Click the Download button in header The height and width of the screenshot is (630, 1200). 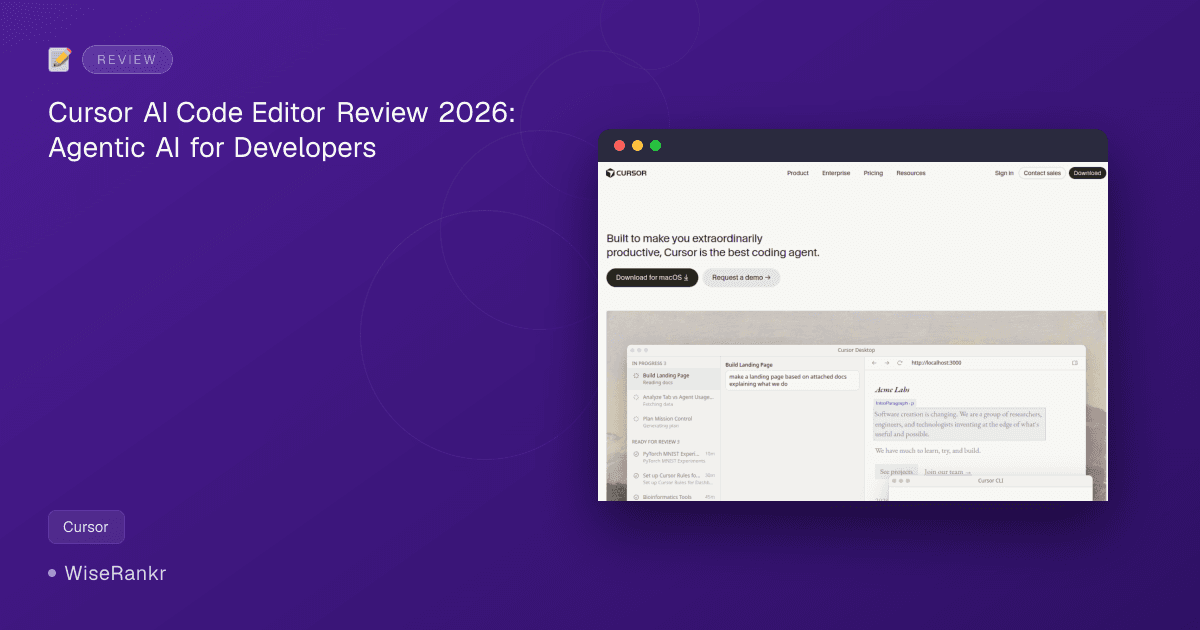point(1087,173)
